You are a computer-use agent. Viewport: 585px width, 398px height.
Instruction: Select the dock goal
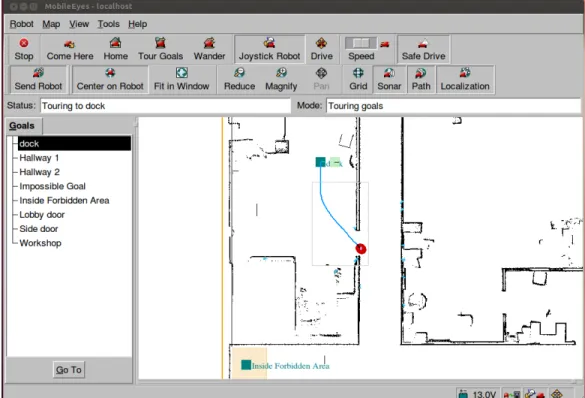click(74, 144)
